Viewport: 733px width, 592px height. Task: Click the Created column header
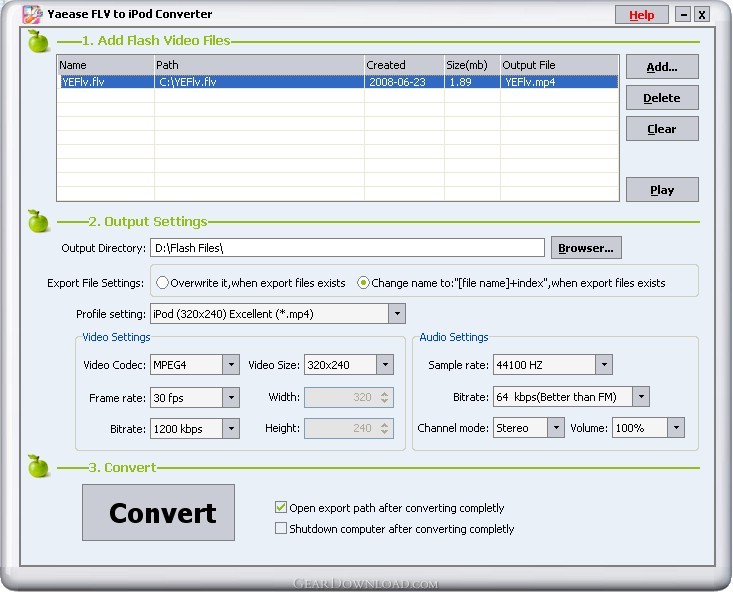pyautogui.click(x=404, y=65)
